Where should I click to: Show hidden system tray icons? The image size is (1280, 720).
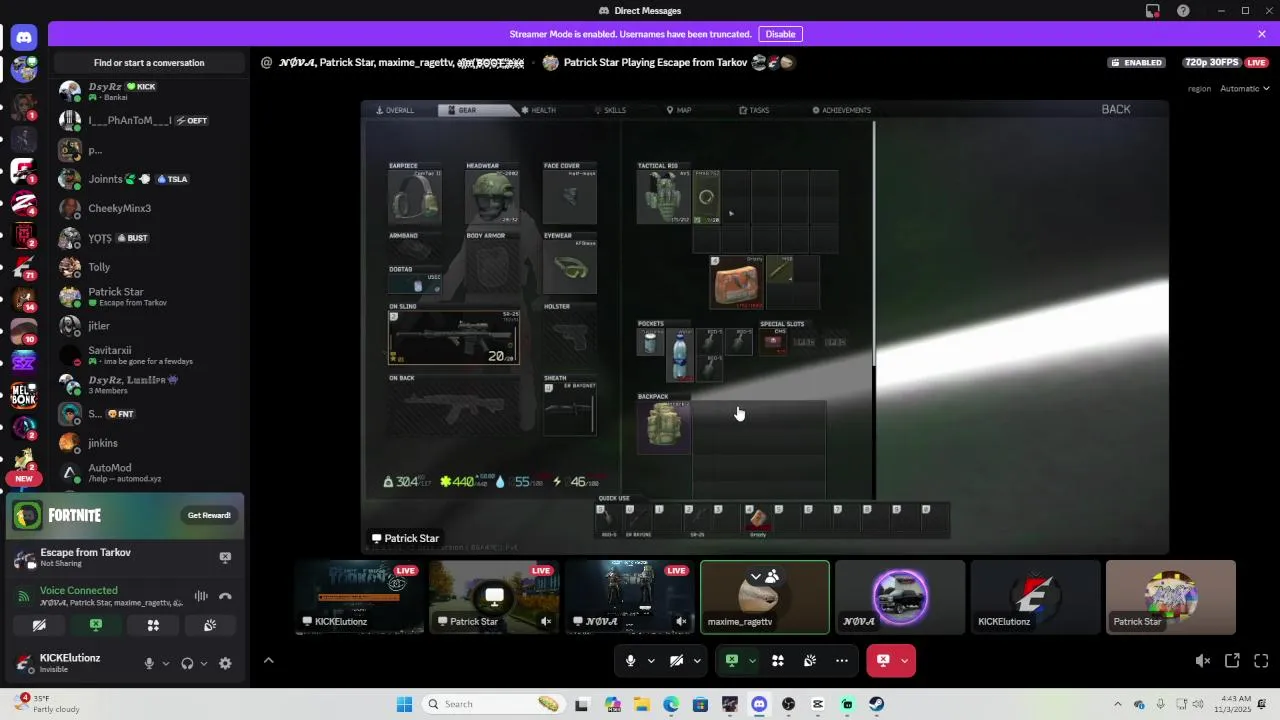(x=1118, y=704)
